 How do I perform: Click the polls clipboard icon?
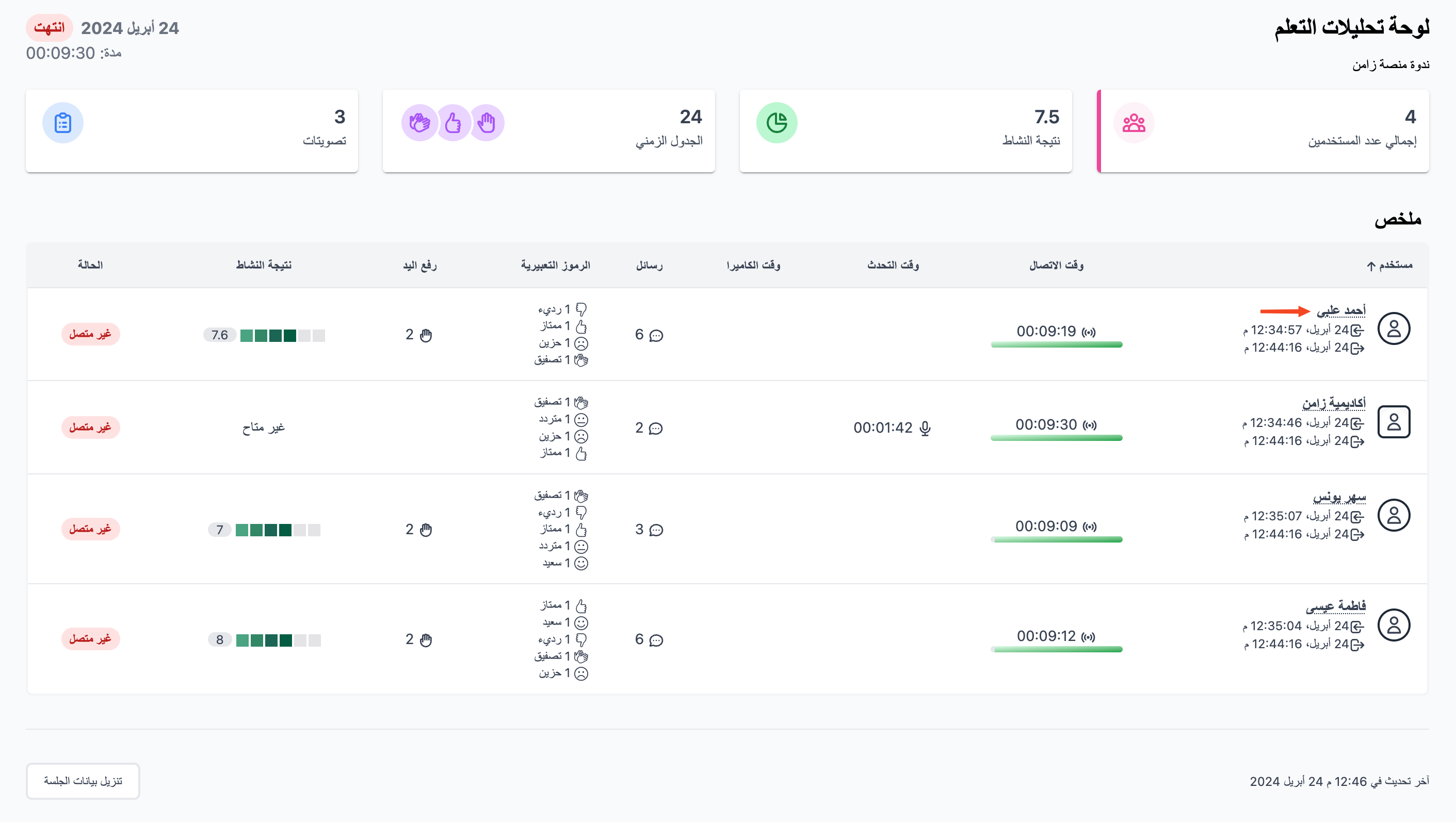(63, 123)
